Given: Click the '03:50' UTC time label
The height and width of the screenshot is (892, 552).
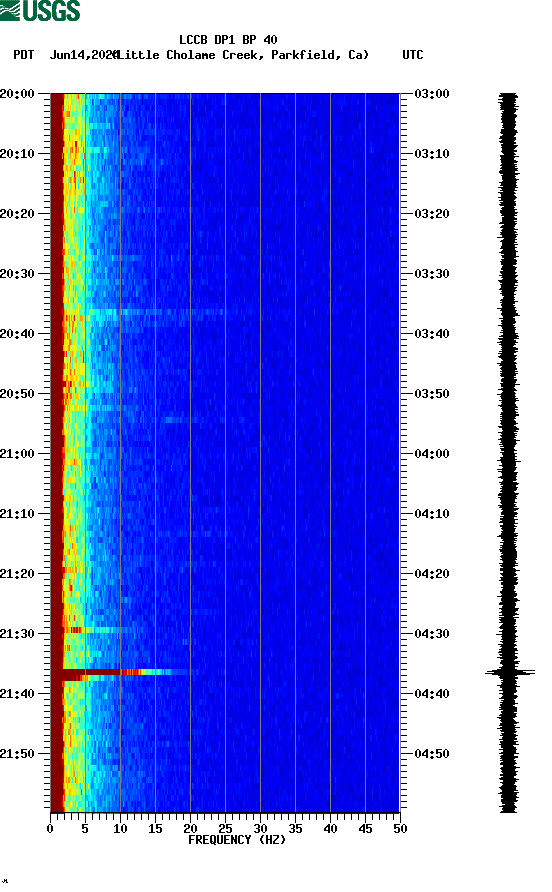Looking at the screenshot, I should coord(432,394).
